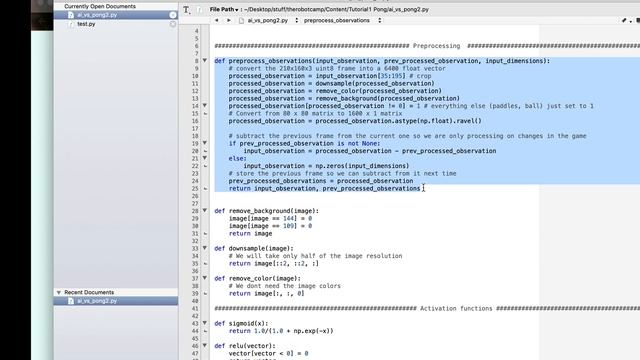Open the Text Options T icon menu
The image size is (640, 360).
187,10
